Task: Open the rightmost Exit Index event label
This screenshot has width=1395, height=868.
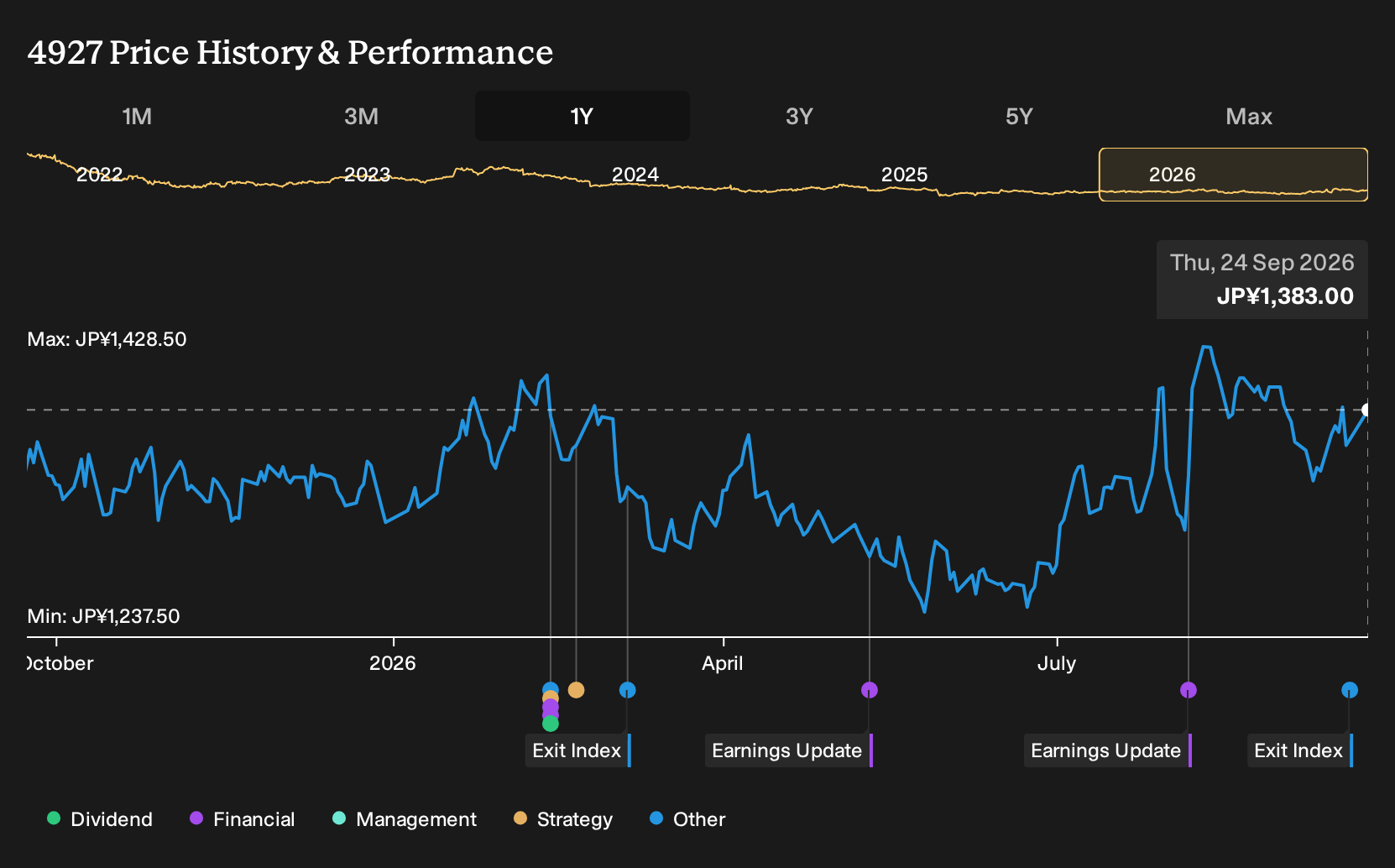Action: (x=1300, y=750)
